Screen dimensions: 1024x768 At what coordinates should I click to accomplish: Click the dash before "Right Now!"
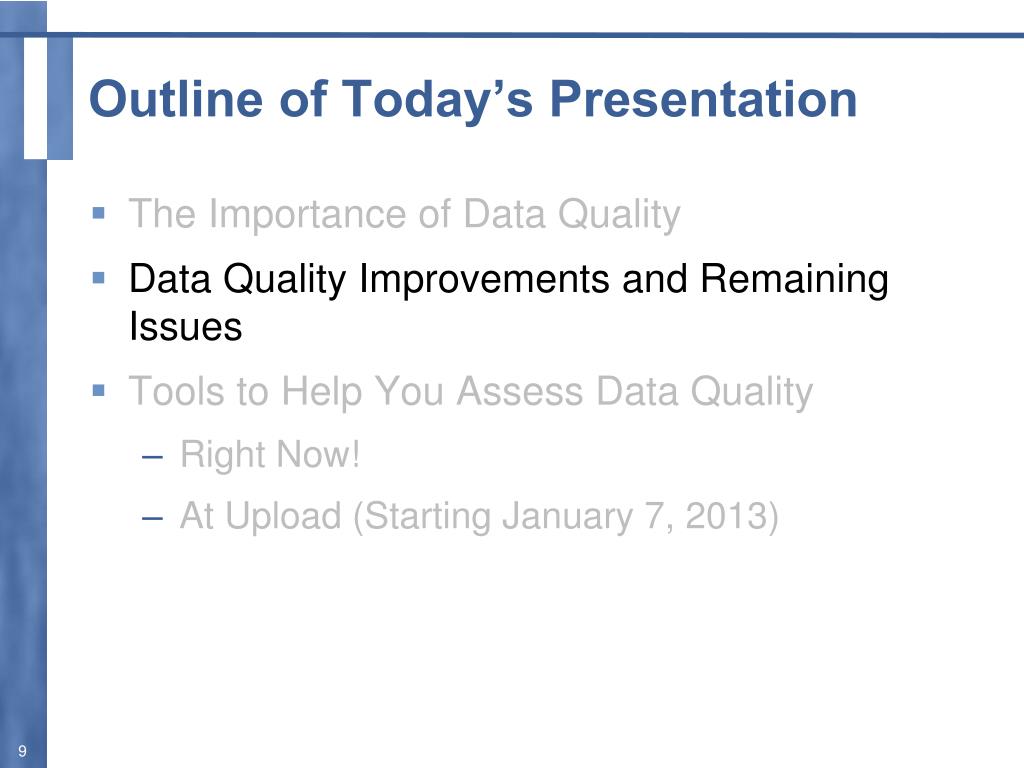coord(152,456)
